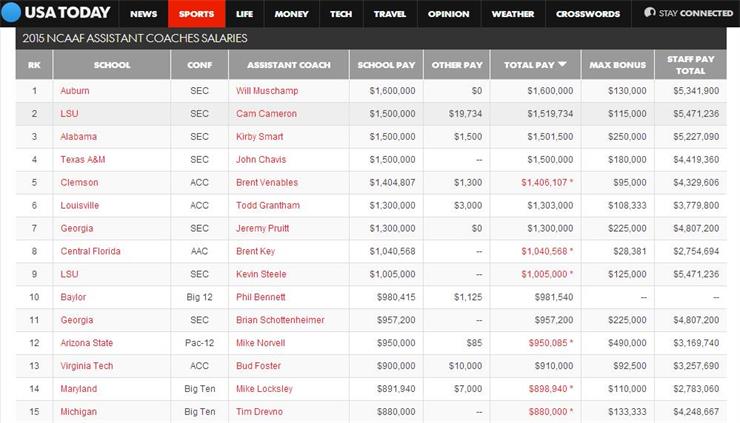Open the Money menu item
740x423 pixels.
(x=291, y=14)
